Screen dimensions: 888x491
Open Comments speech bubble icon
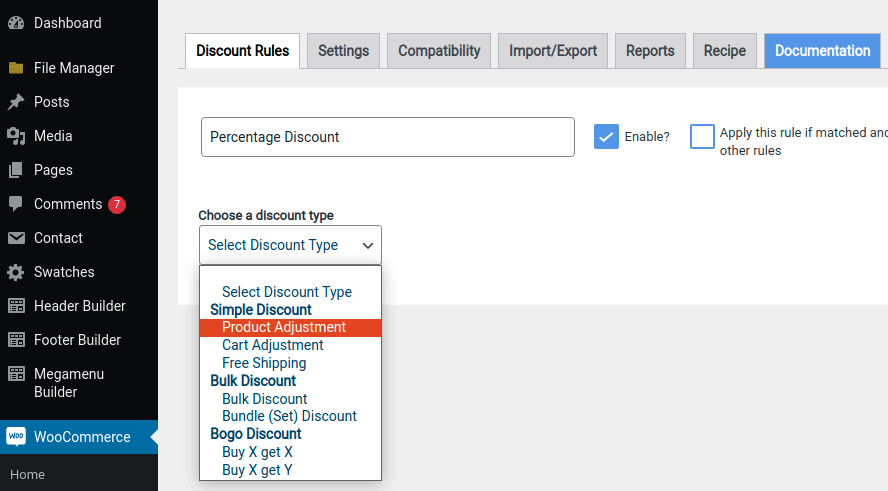pos(16,204)
